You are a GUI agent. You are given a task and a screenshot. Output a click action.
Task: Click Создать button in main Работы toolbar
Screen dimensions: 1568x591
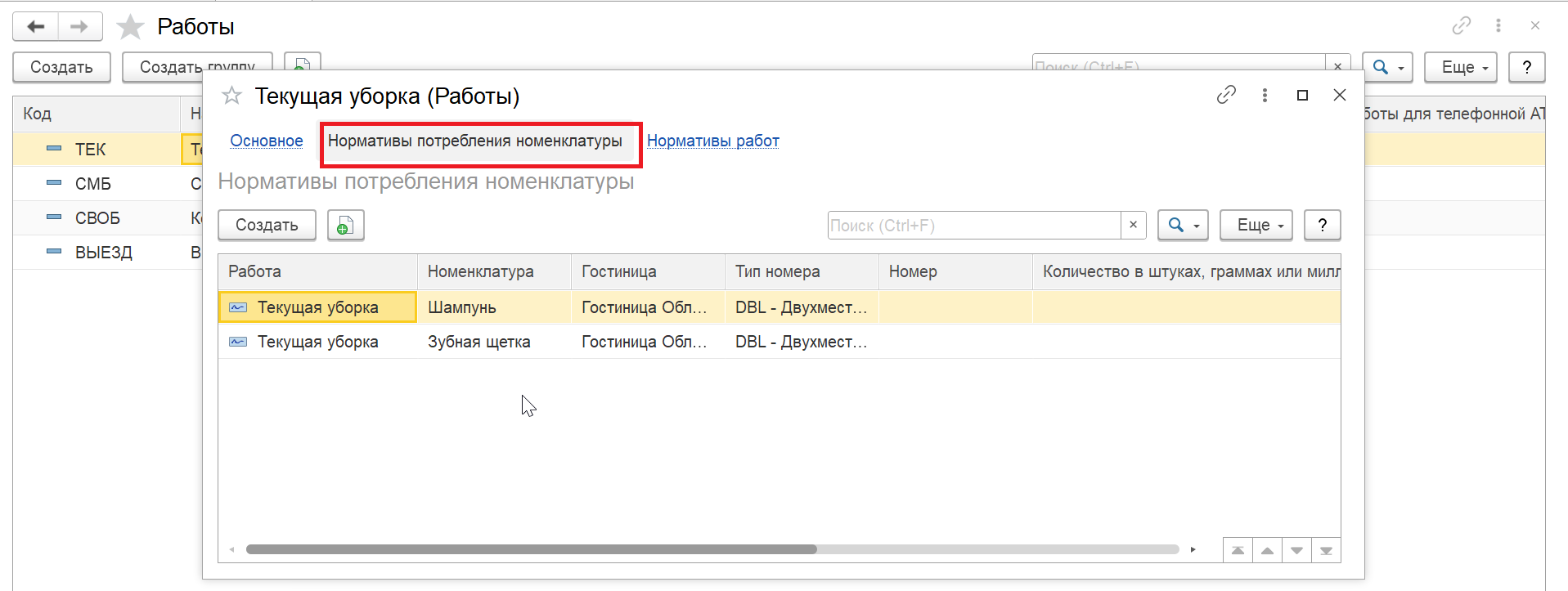61,67
